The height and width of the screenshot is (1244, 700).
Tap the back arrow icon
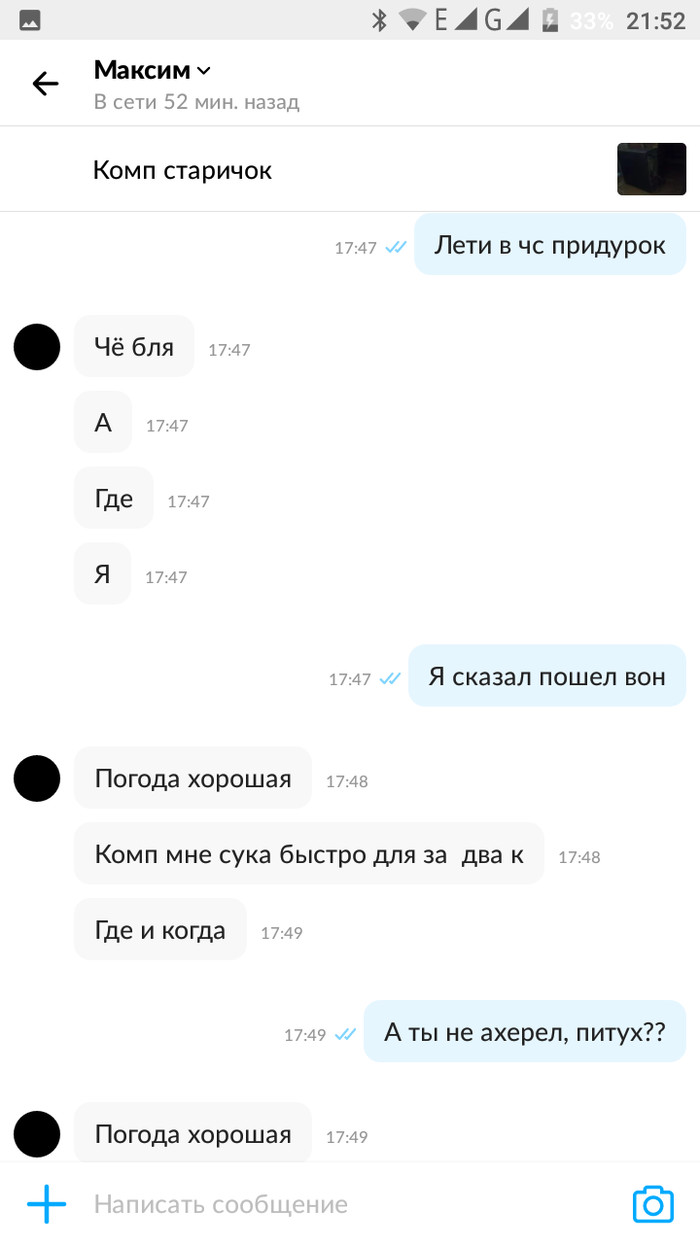point(46,84)
